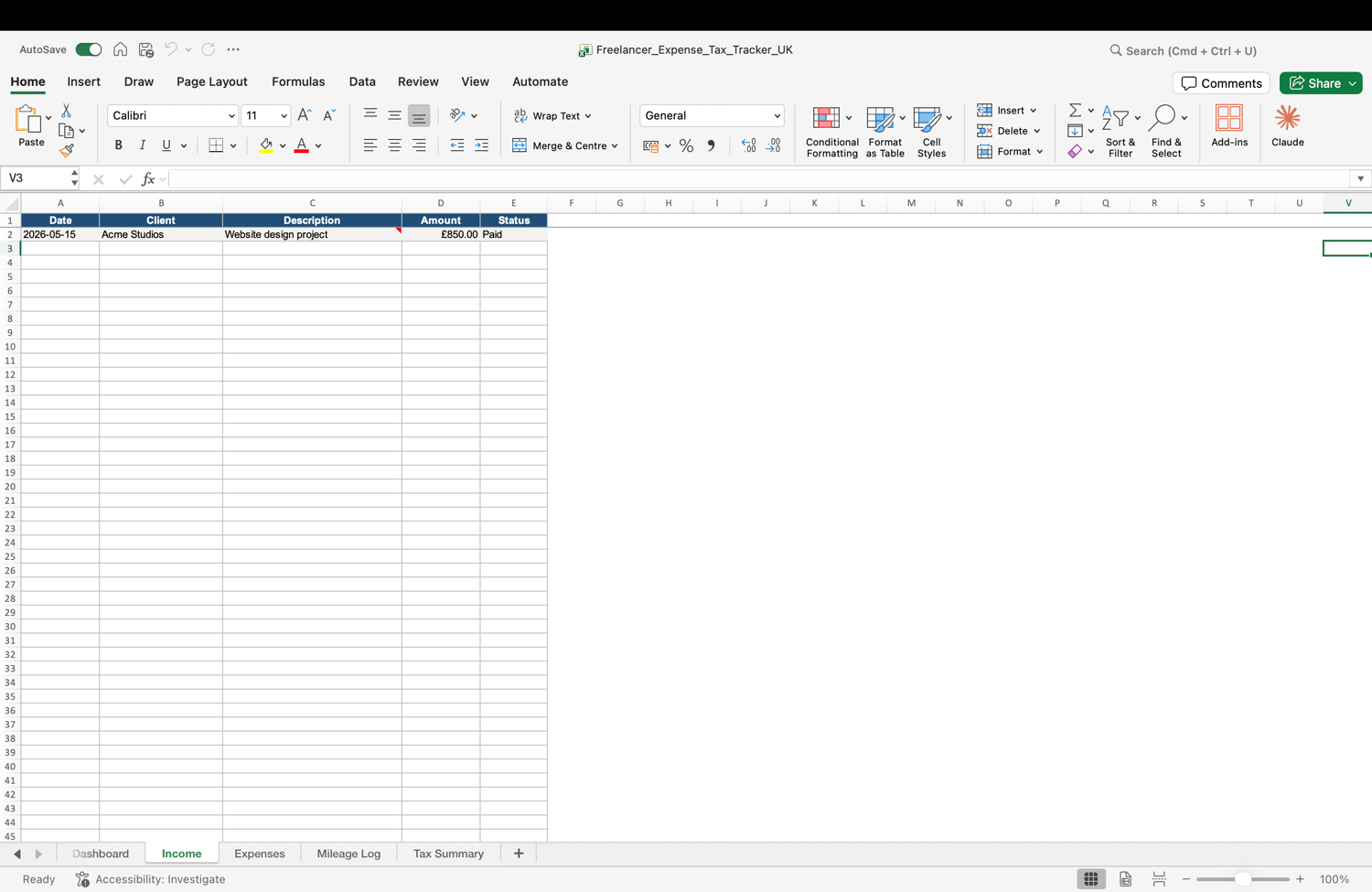Toggle Italic formatting
The width and height of the screenshot is (1372, 892).
pos(142,145)
